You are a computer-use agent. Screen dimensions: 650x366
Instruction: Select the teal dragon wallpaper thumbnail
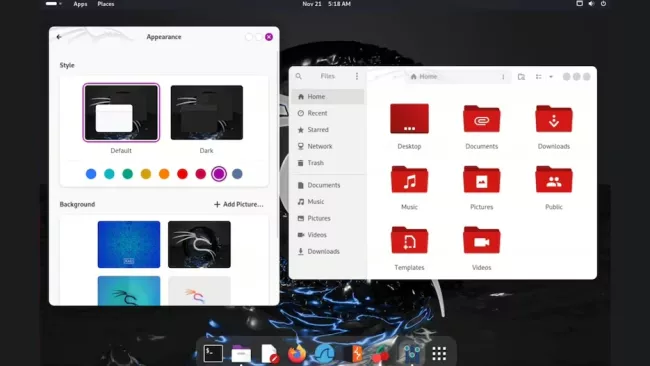coord(129,291)
